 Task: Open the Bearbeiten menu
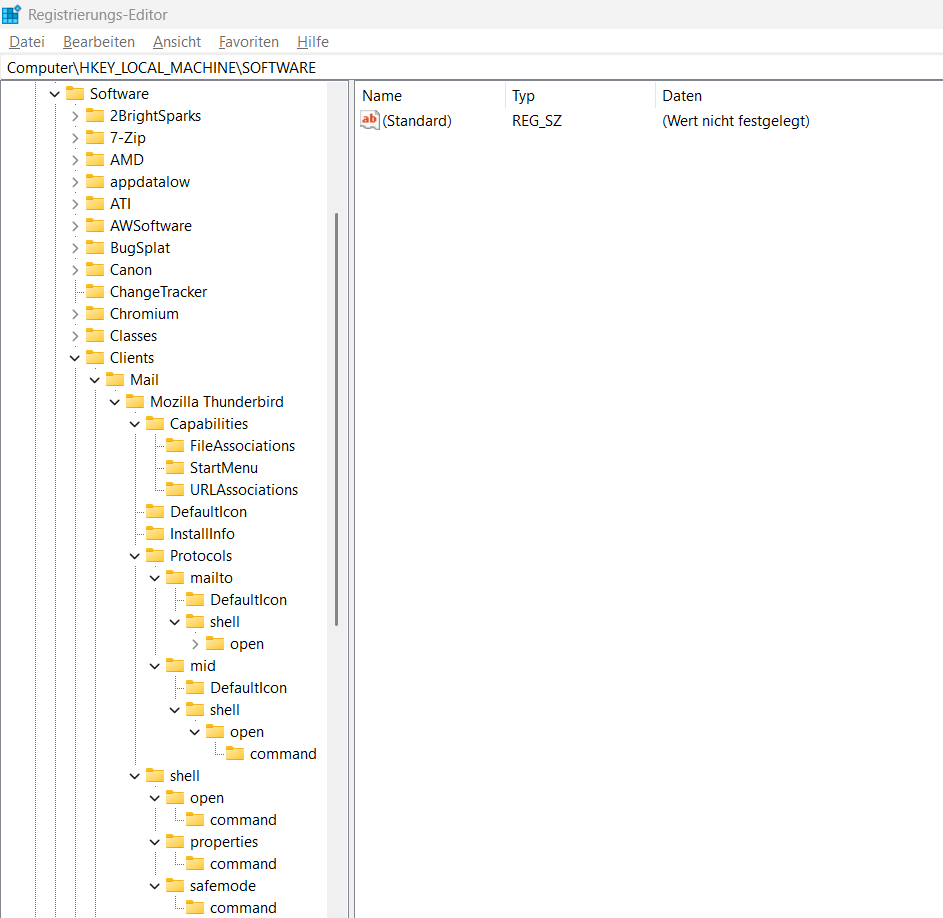click(99, 42)
